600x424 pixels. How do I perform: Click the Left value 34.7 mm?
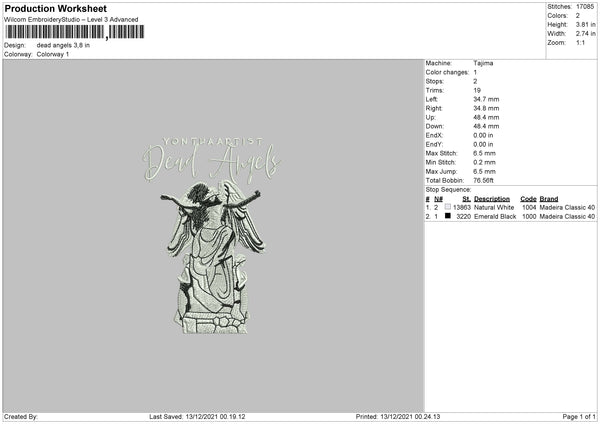(486, 99)
